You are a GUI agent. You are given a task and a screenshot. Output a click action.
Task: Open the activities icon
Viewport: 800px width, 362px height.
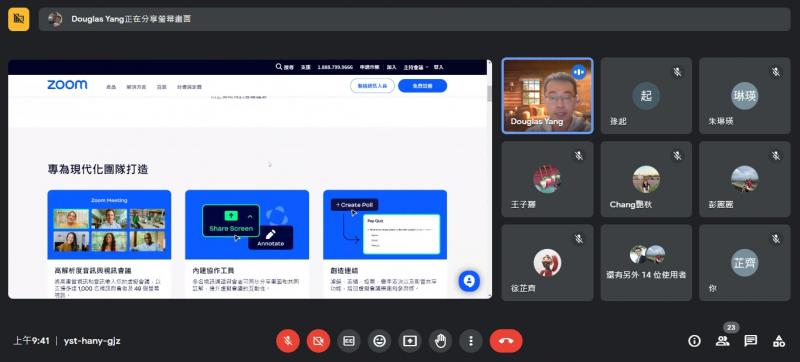779,341
